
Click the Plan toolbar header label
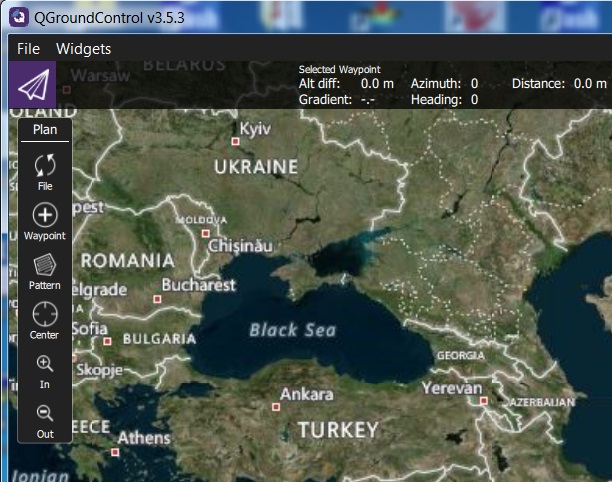pyautogui.click(x=45, y=129)
